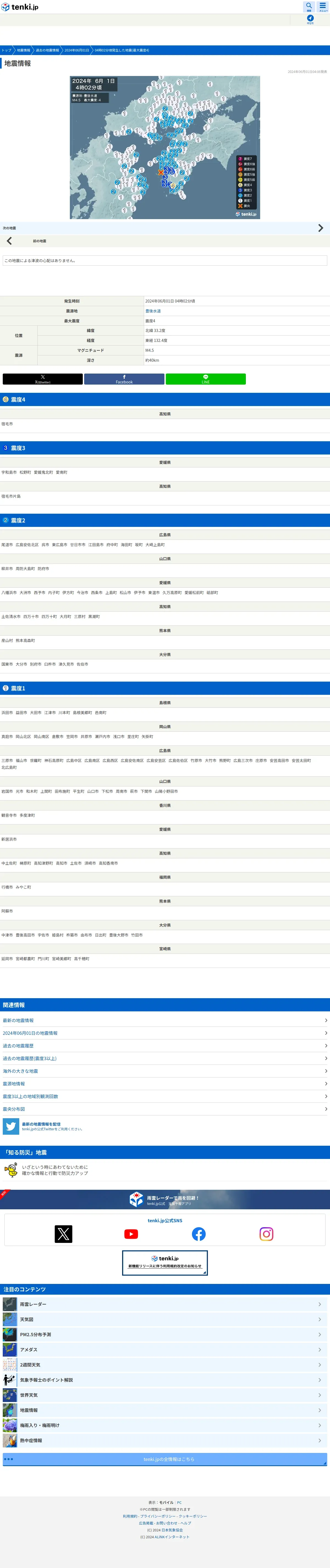Click 宿毛市 under 震度4 高知県

(7, 424)
